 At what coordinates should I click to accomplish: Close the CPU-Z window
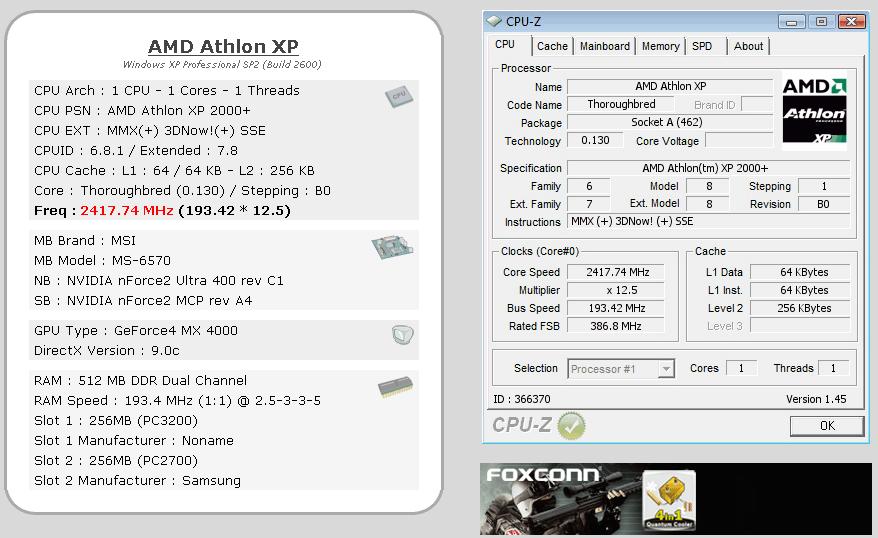851,22
